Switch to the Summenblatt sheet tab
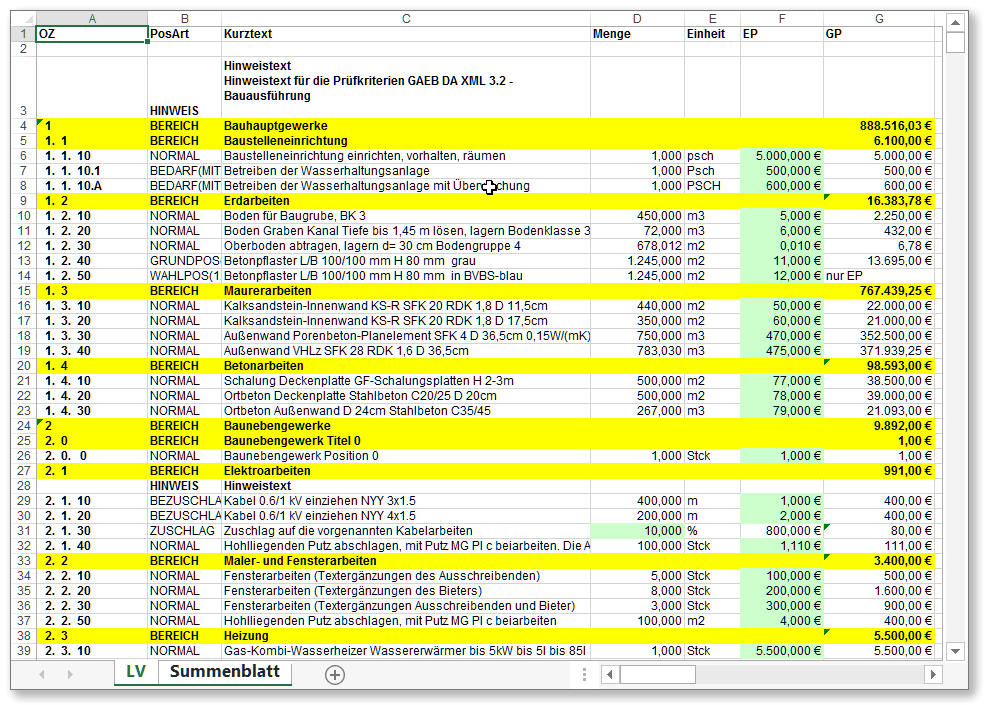This screenshot has height=705, width=984. click(x=224, y=672)
